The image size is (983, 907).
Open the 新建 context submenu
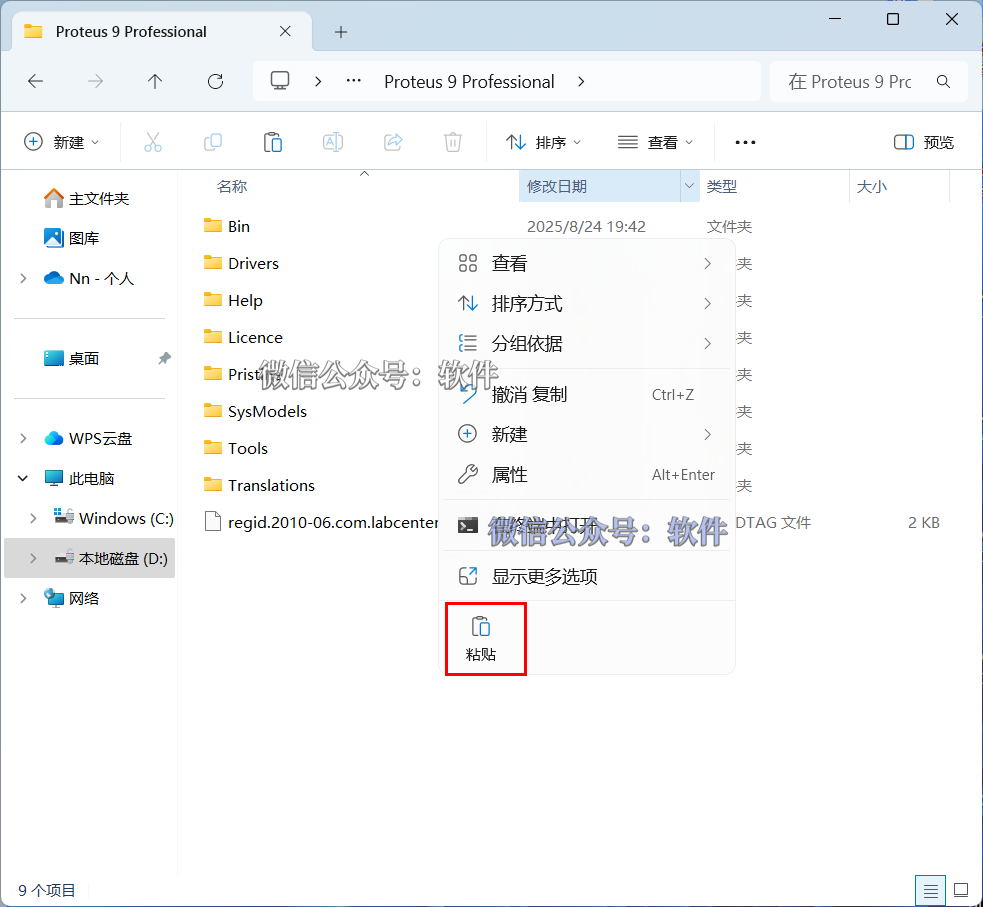coord(587,434)
